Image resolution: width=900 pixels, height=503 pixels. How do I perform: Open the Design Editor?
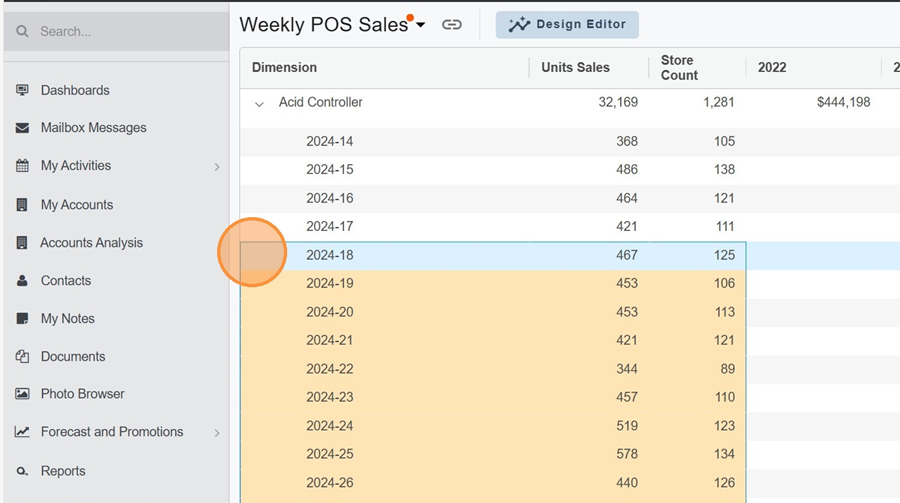pos(567,25)
